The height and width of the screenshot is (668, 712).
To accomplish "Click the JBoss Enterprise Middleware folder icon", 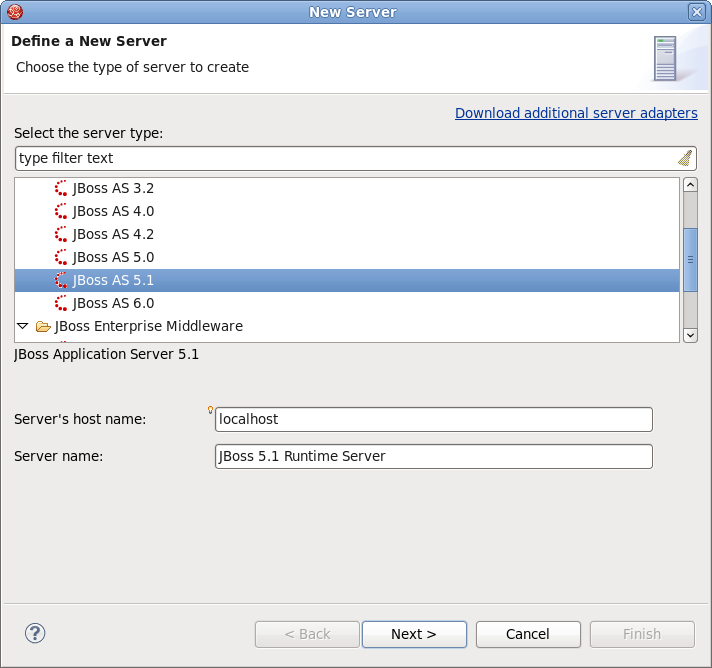I will coord(43,326).
